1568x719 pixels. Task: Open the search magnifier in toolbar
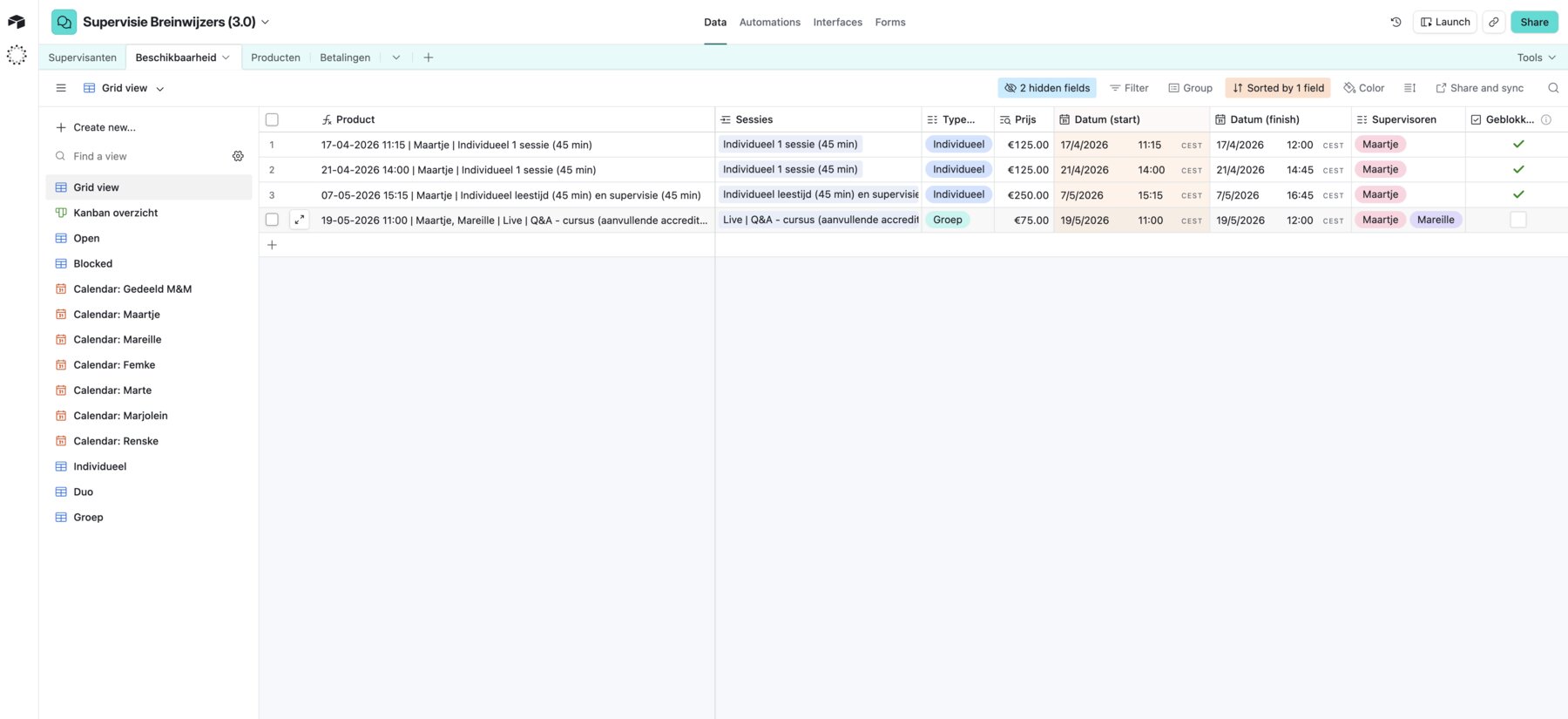tap(1552, 88)
